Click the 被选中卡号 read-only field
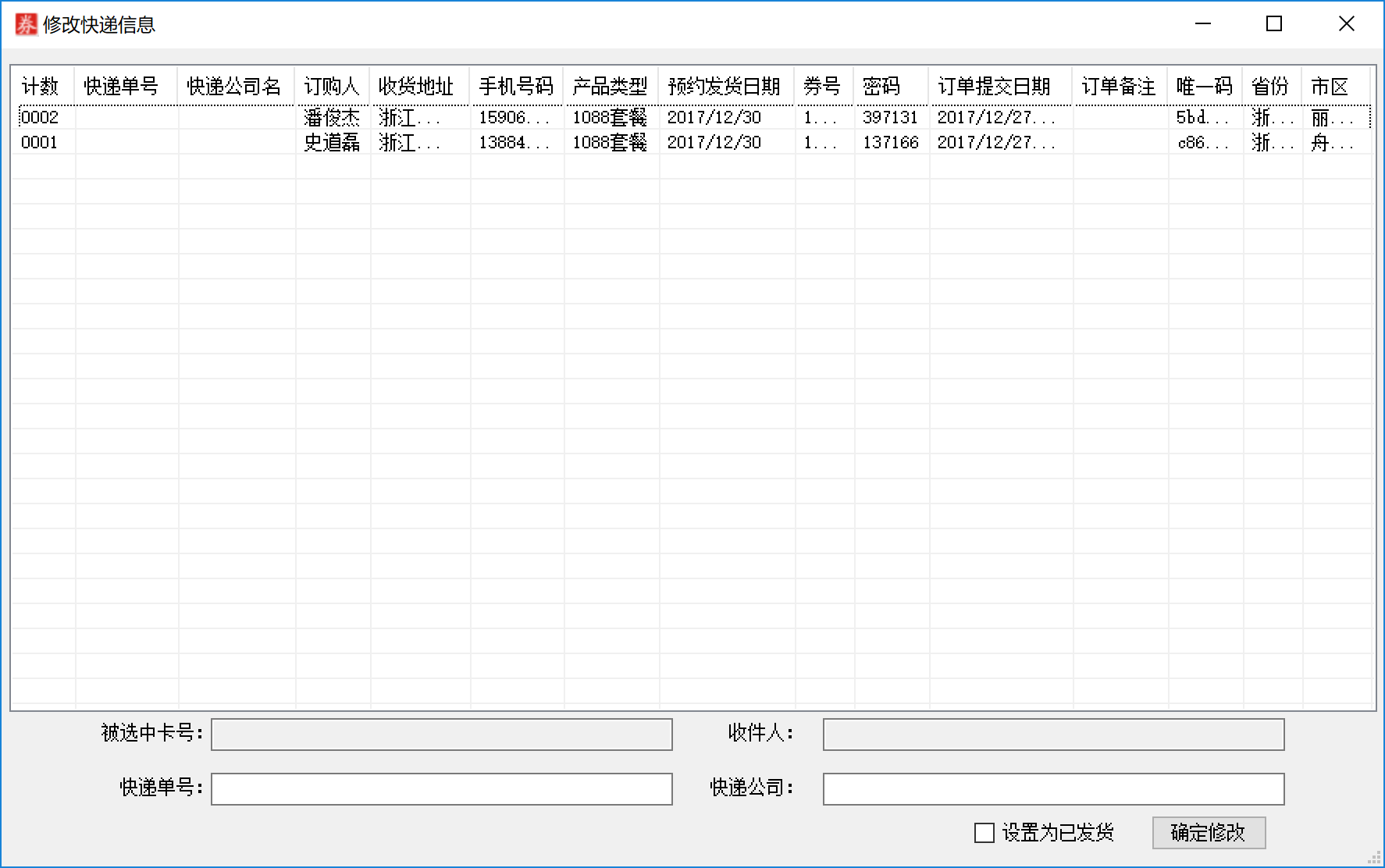Screen dimensions: 1385x868 pyautogui.click(x=441, y=735)
